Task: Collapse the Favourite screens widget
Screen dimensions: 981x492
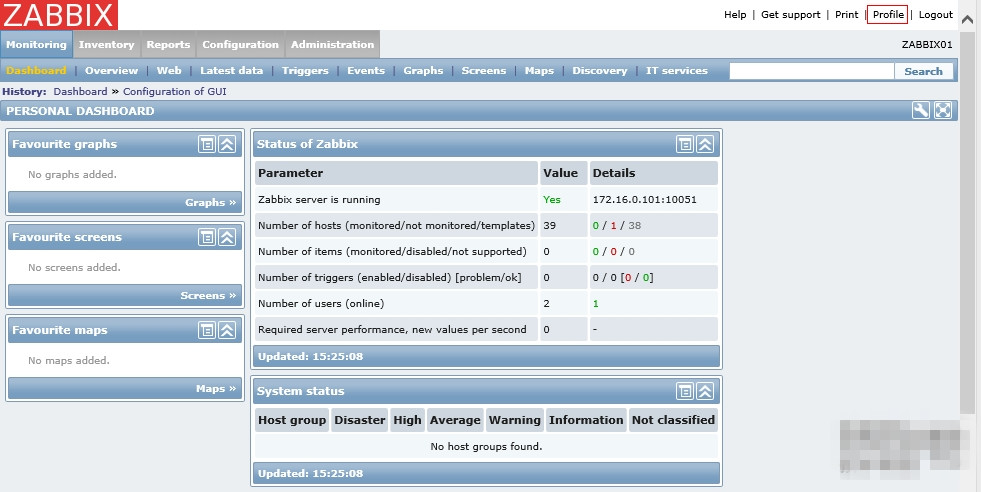Action: [x=227, y=237]
